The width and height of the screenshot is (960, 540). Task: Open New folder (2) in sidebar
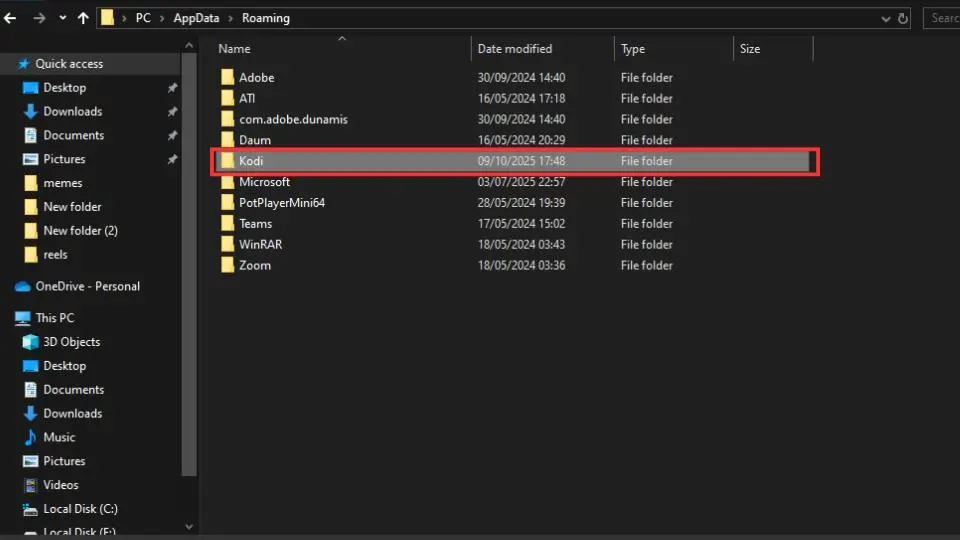[80, 231]
